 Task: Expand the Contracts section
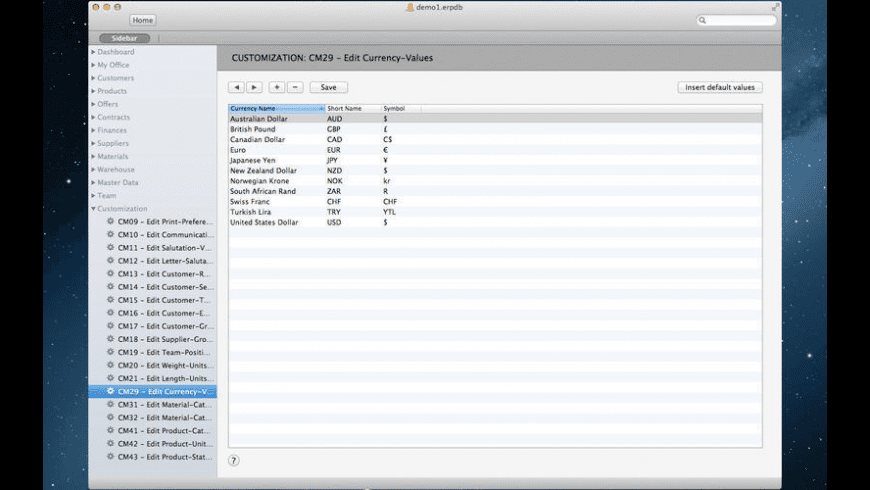(93, 117)
